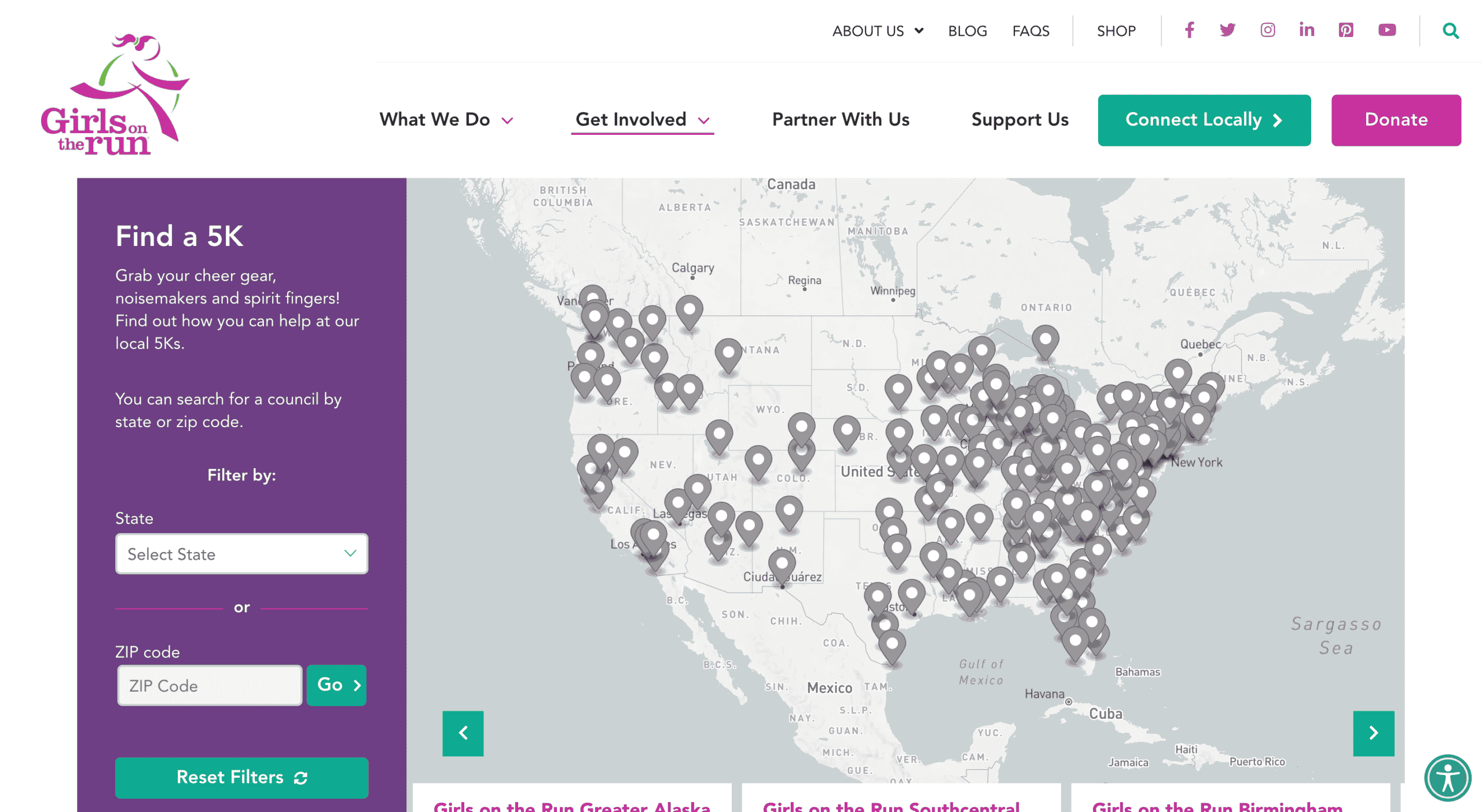The height and width of the screenshot is (812, 1482).
Task: Open the Twitter profile icon
Action: click(1227, 30)
